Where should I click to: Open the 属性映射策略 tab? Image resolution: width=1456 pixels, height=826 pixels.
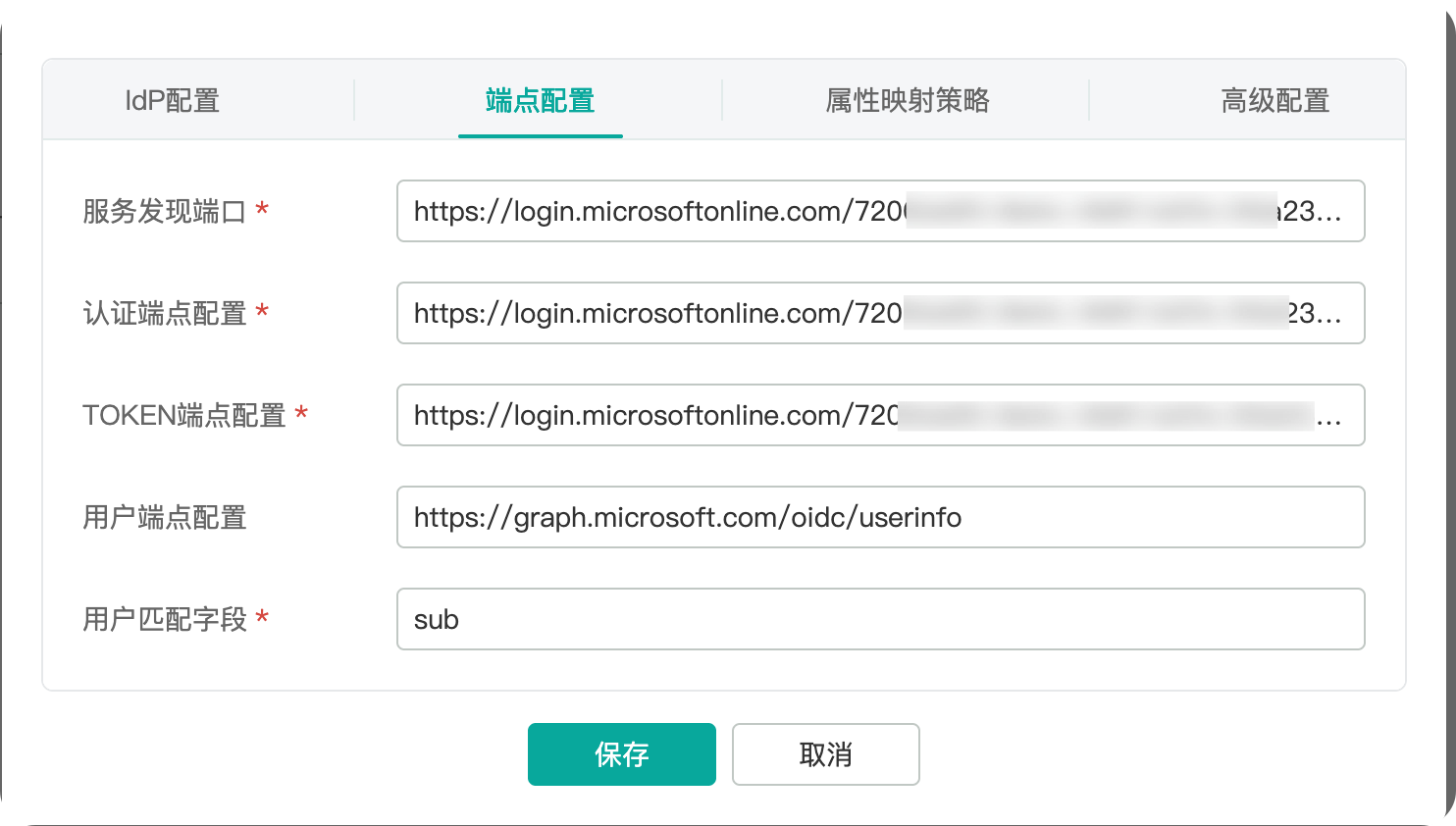(x=906, y=100)
